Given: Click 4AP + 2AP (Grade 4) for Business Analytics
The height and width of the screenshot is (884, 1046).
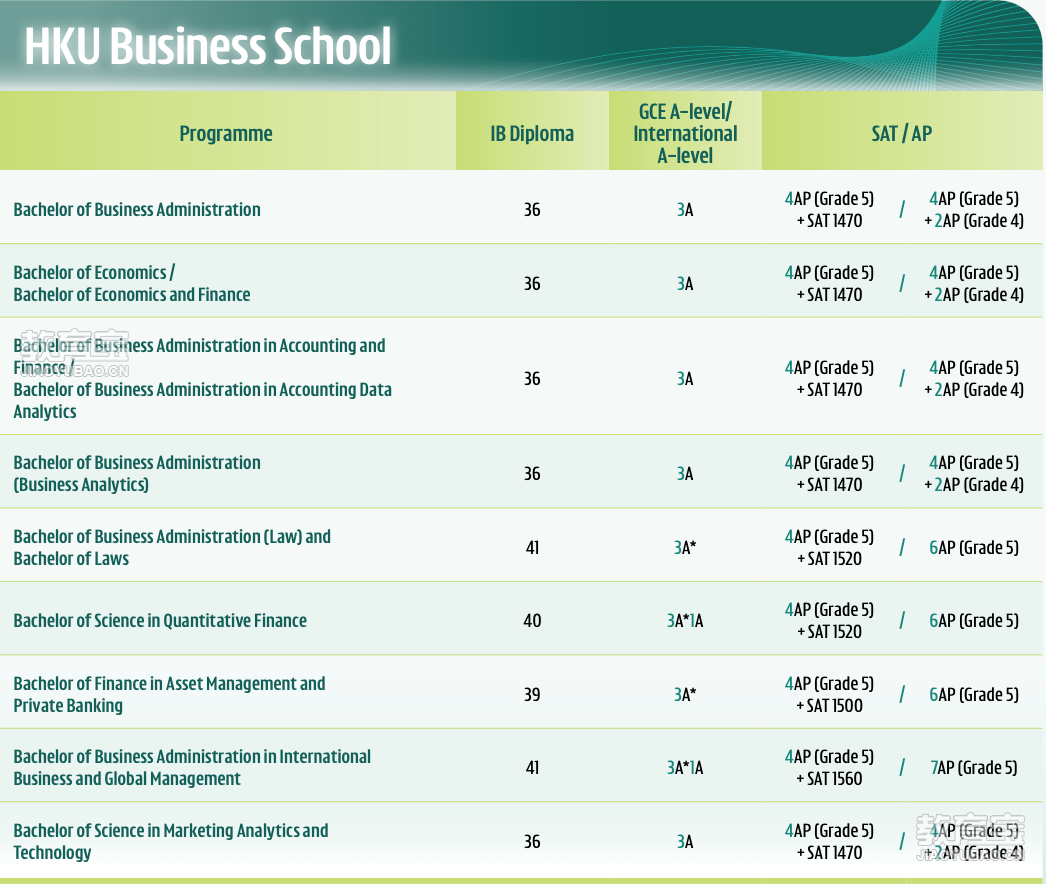Looking at the screenshot, I should 974,474.
